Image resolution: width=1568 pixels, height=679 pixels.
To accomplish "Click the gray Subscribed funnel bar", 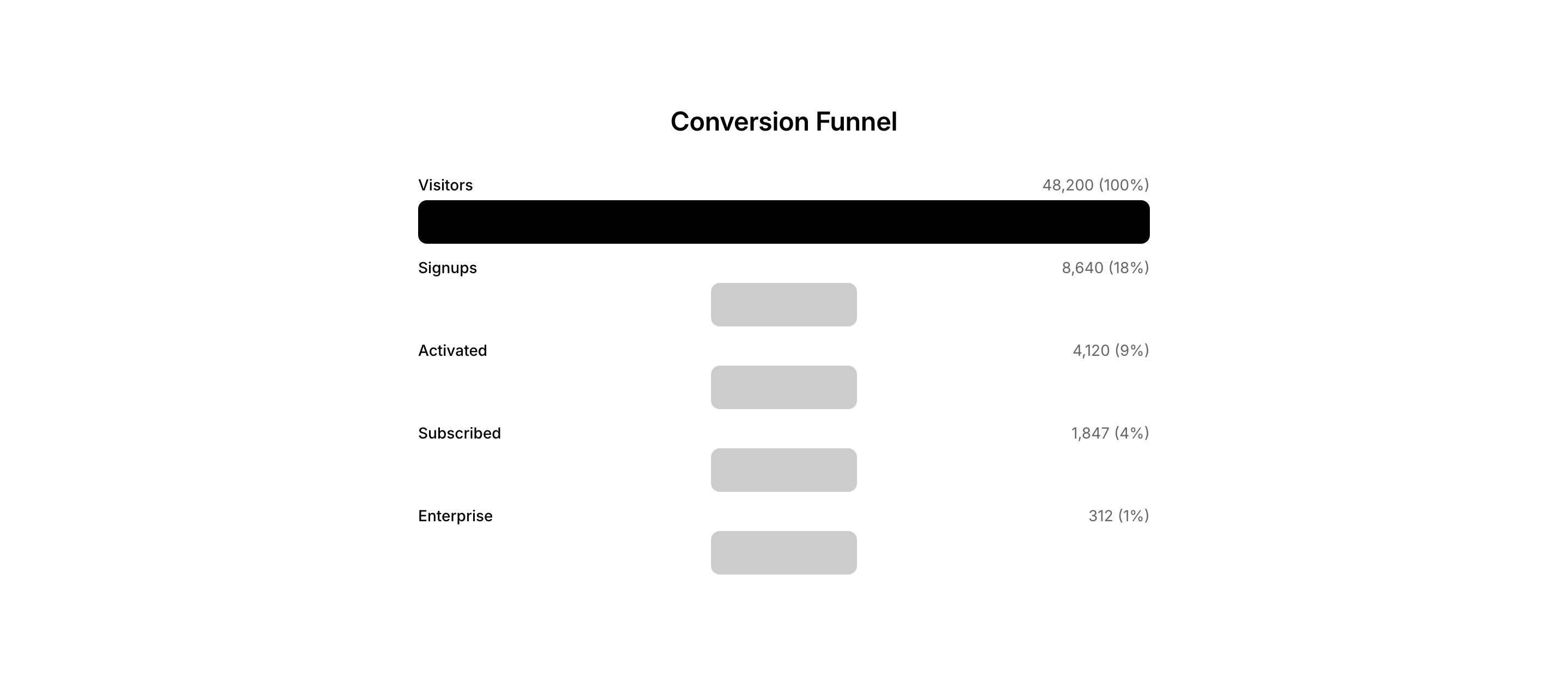I will point(783,470).
